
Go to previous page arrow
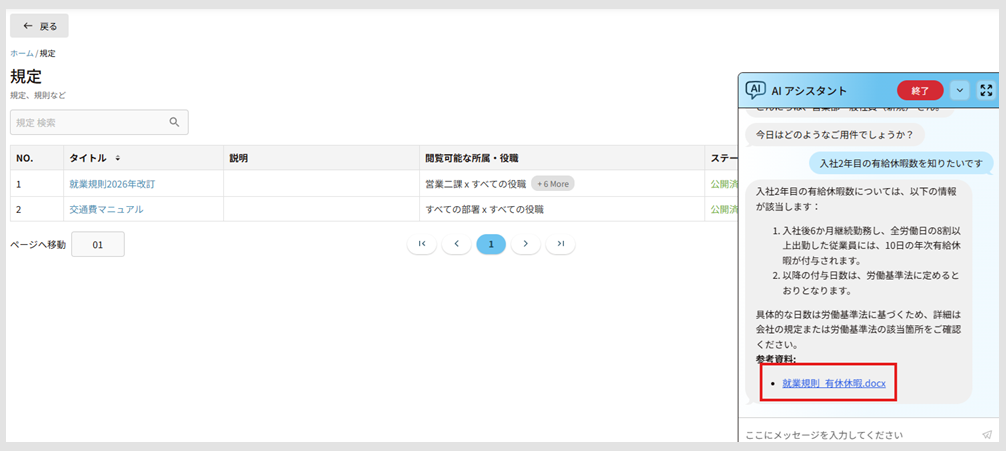click(x=456, y=244)
